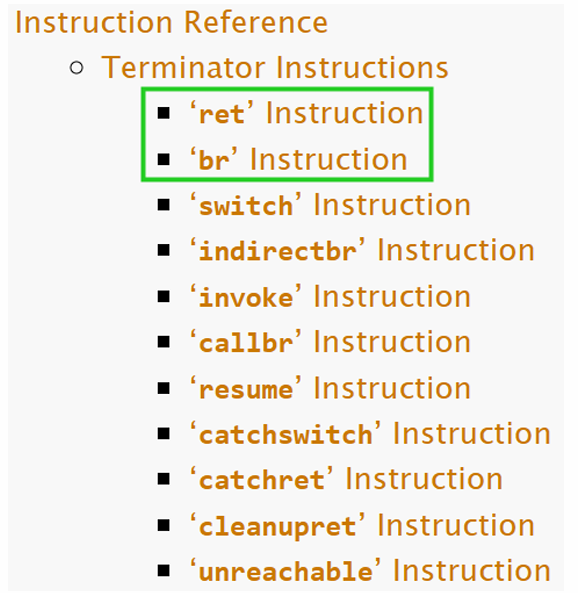
Task: Click the hollow circle bullet beside Terminator Instructions
Action: [76, 68]
